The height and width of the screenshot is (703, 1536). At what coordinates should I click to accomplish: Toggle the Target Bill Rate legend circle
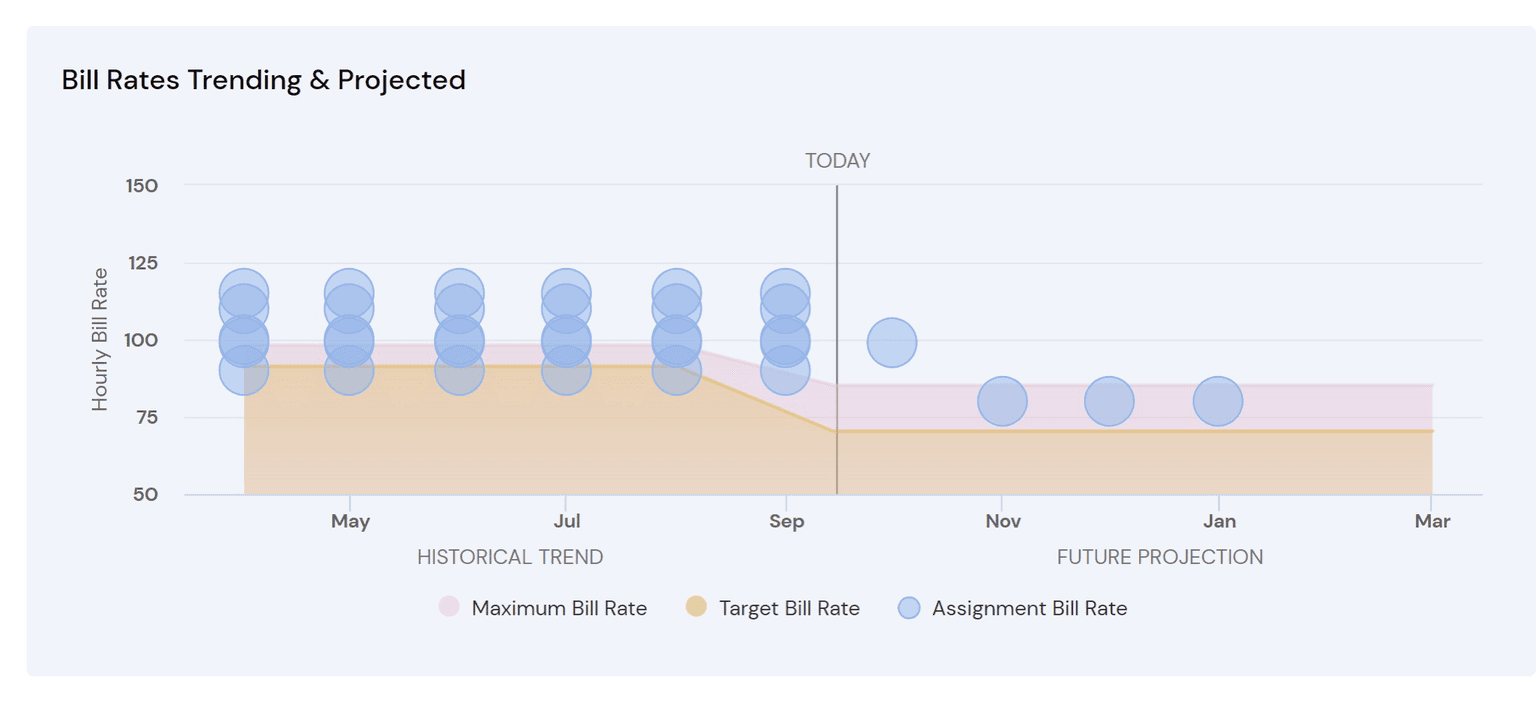pos(696,607)
